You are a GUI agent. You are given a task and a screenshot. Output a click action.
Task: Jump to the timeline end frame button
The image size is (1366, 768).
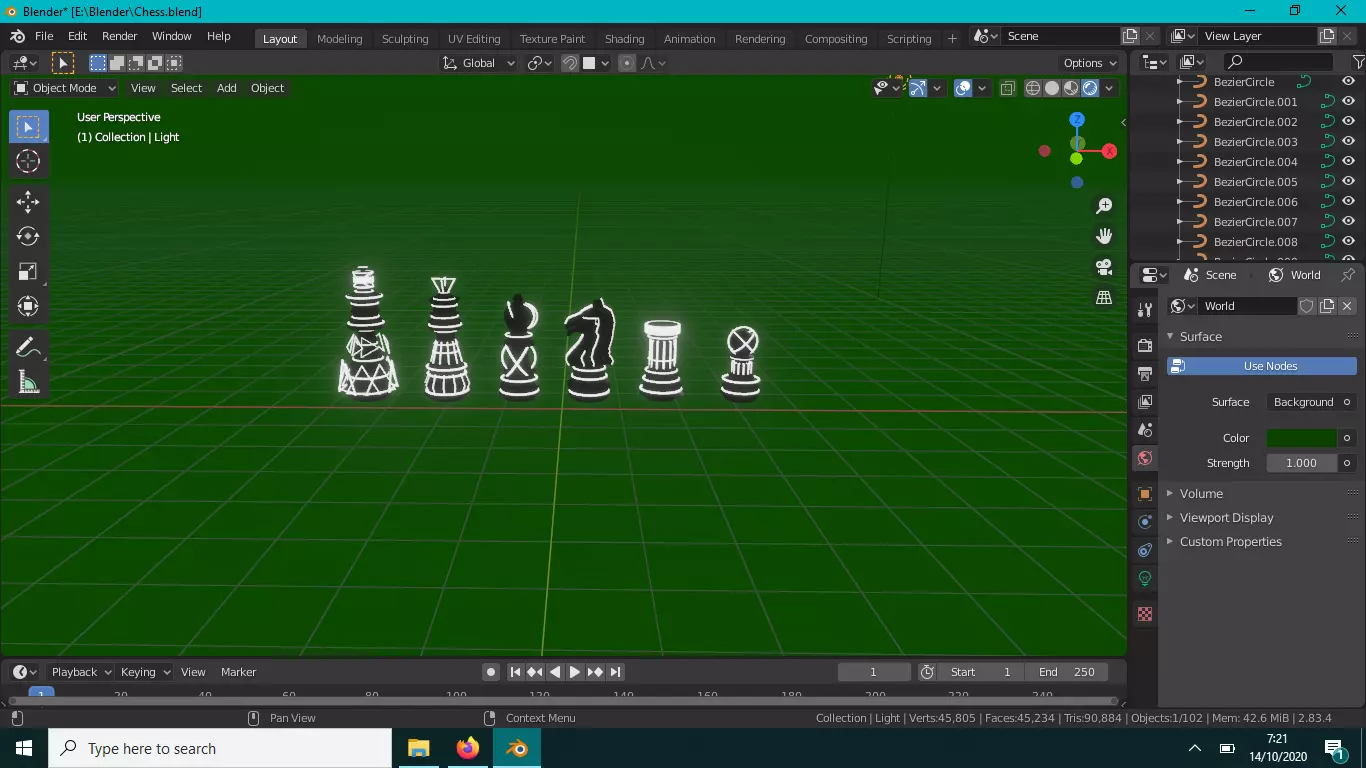tap(616, 672)
